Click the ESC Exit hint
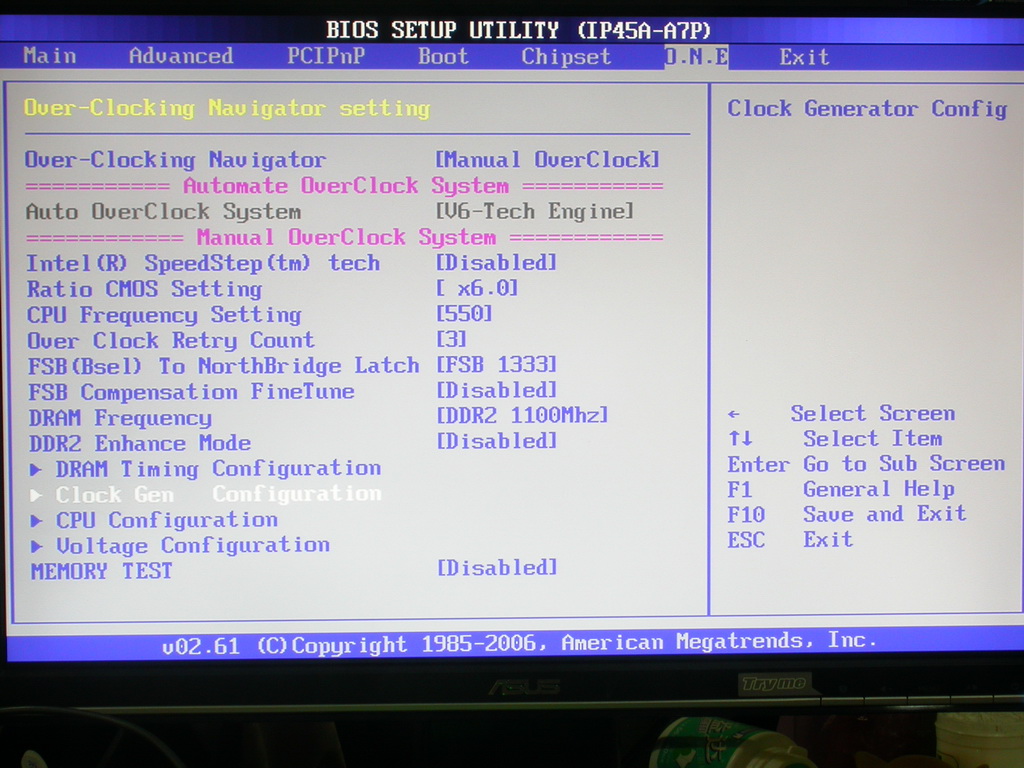This screenshot has width=1024, height=768. coord(790,540)
